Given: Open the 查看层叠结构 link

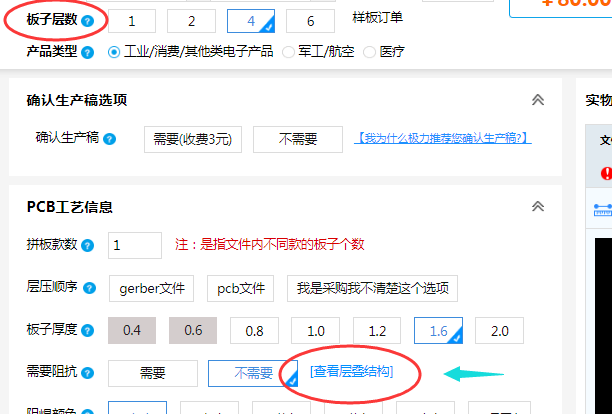Looking at the screenshot, I should (x=351, y=372).
